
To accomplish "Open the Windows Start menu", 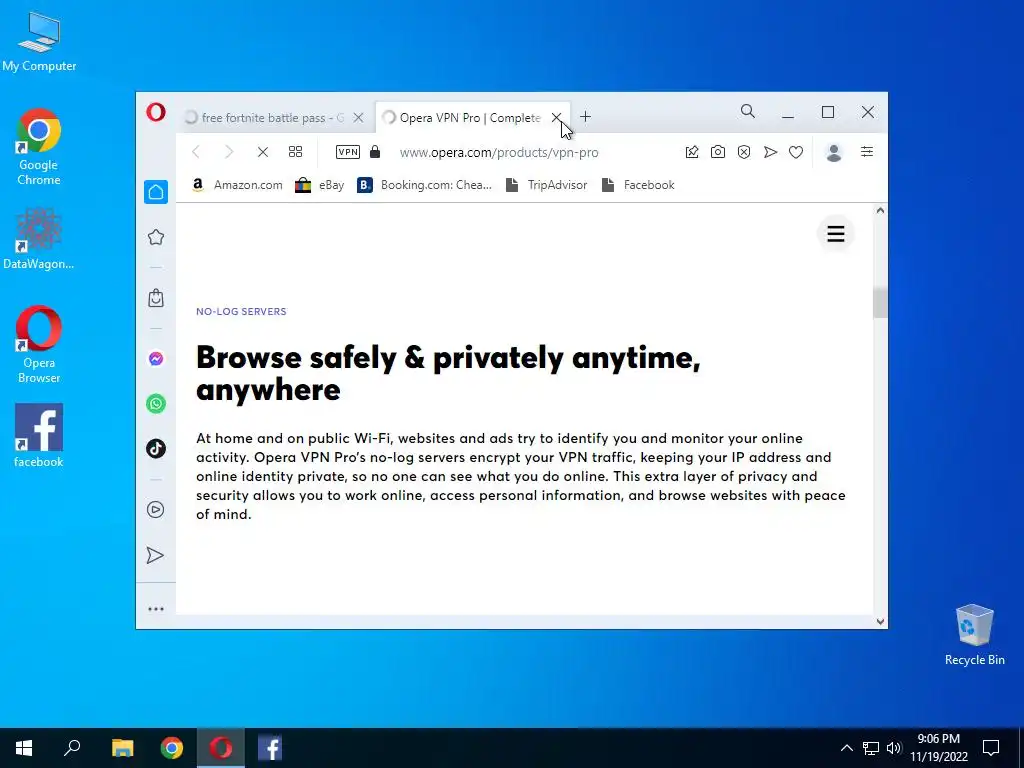I will (x=24, y=748).
